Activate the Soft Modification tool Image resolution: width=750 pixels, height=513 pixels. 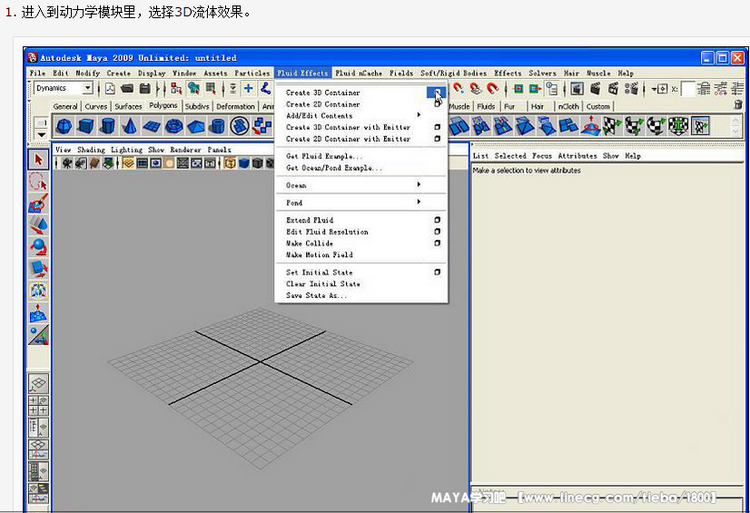(x=38, y=312)
